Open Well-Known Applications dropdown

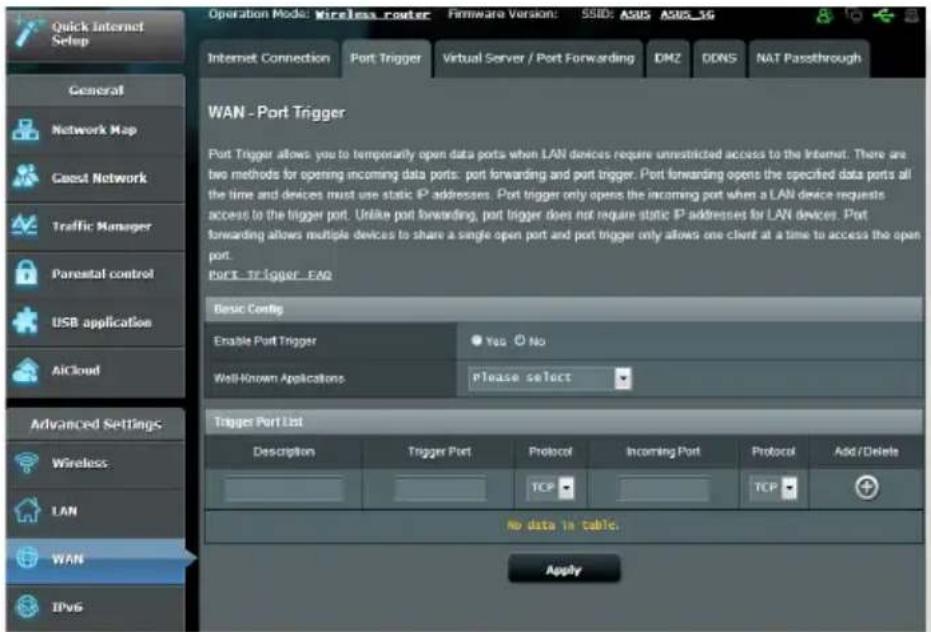550,378
